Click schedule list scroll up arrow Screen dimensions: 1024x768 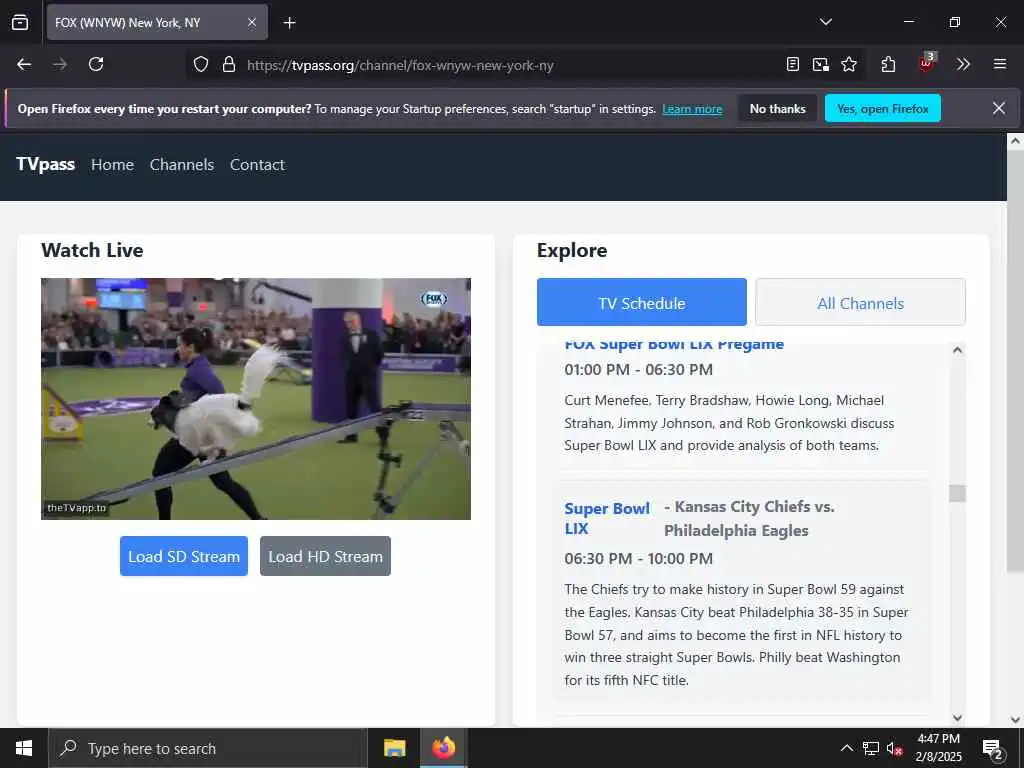pyautogui.click(x=957, y=350)
